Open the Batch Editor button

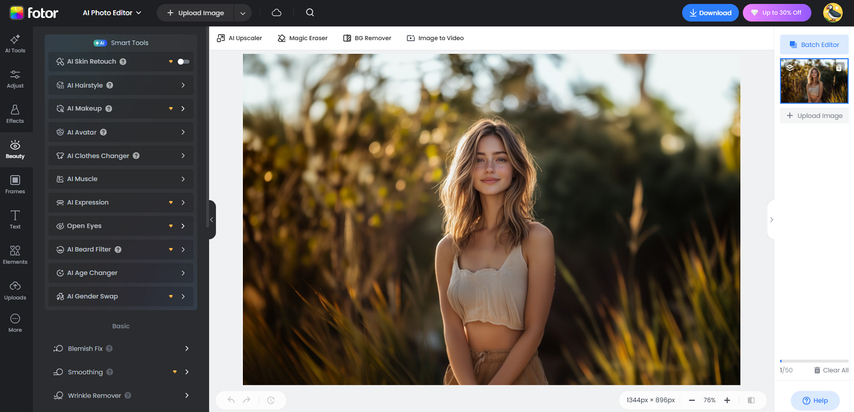click(814, 45)
